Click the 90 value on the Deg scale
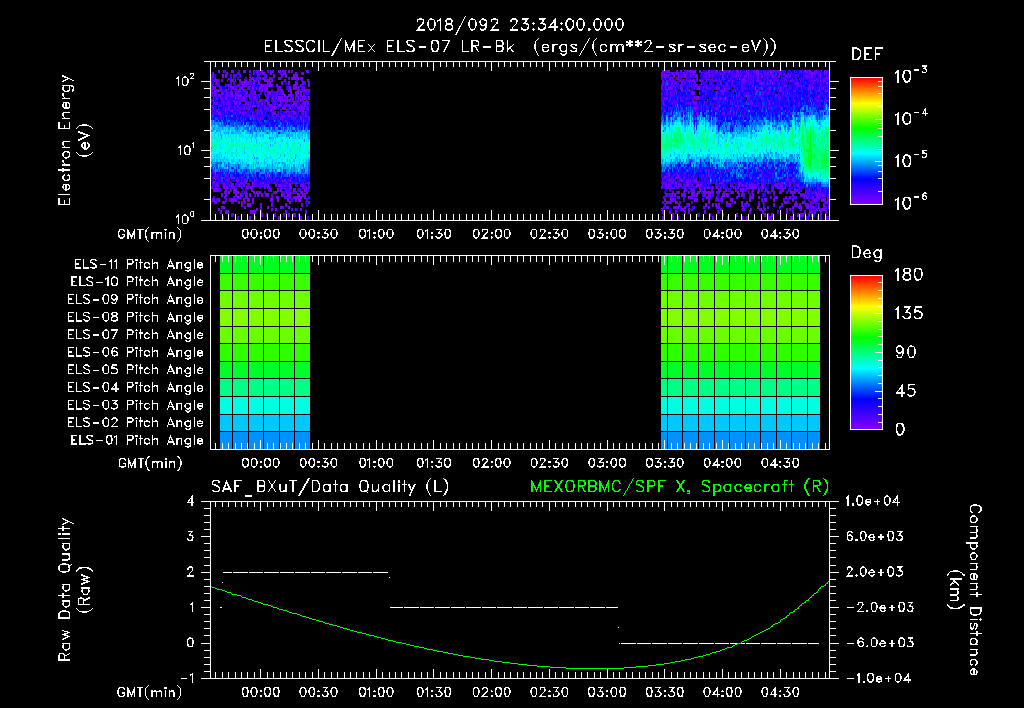The image size is (1024, 708). (906, 353)
